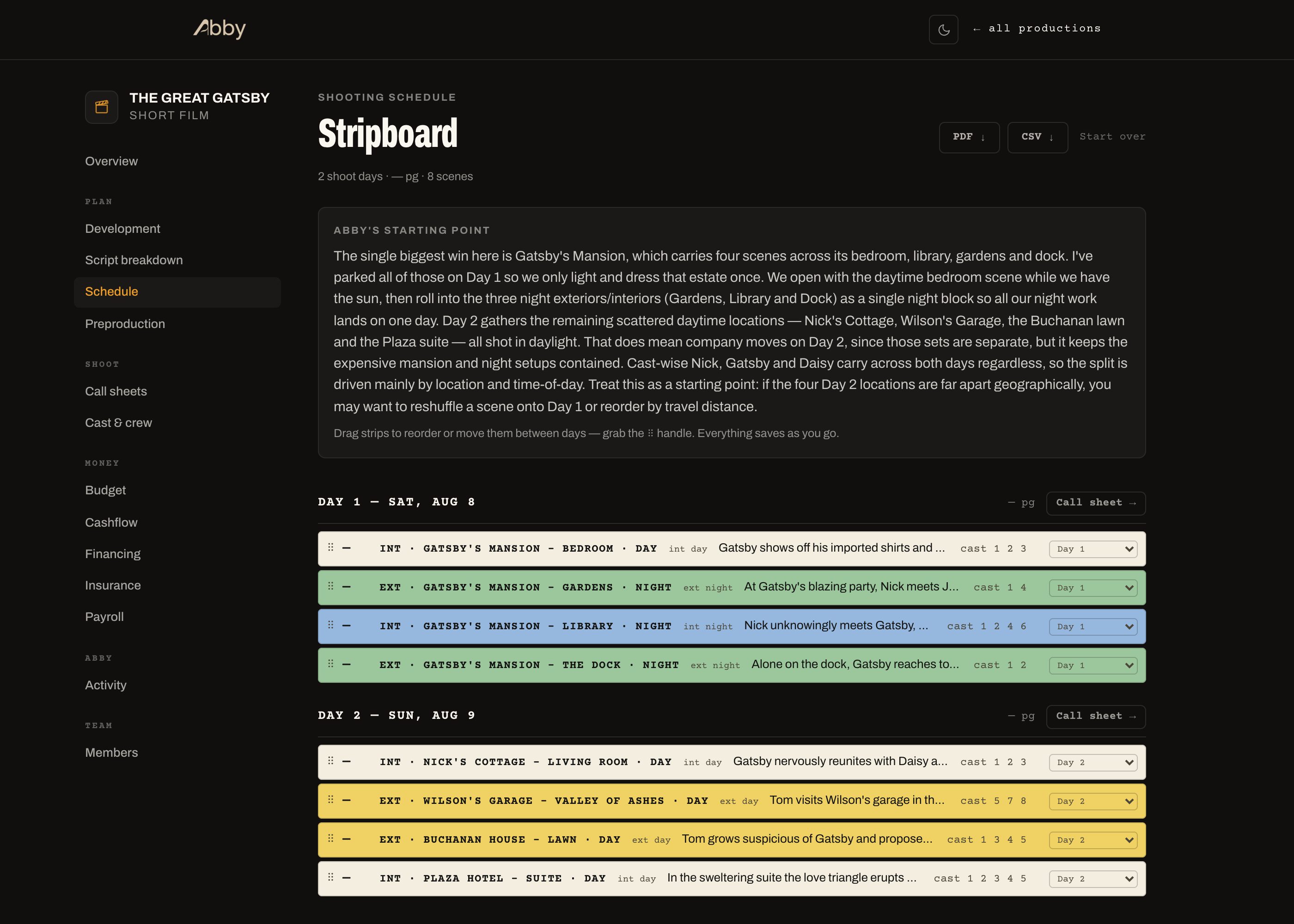Open day dropdown for Plaza Hotel scene

tap(1093, 878)
